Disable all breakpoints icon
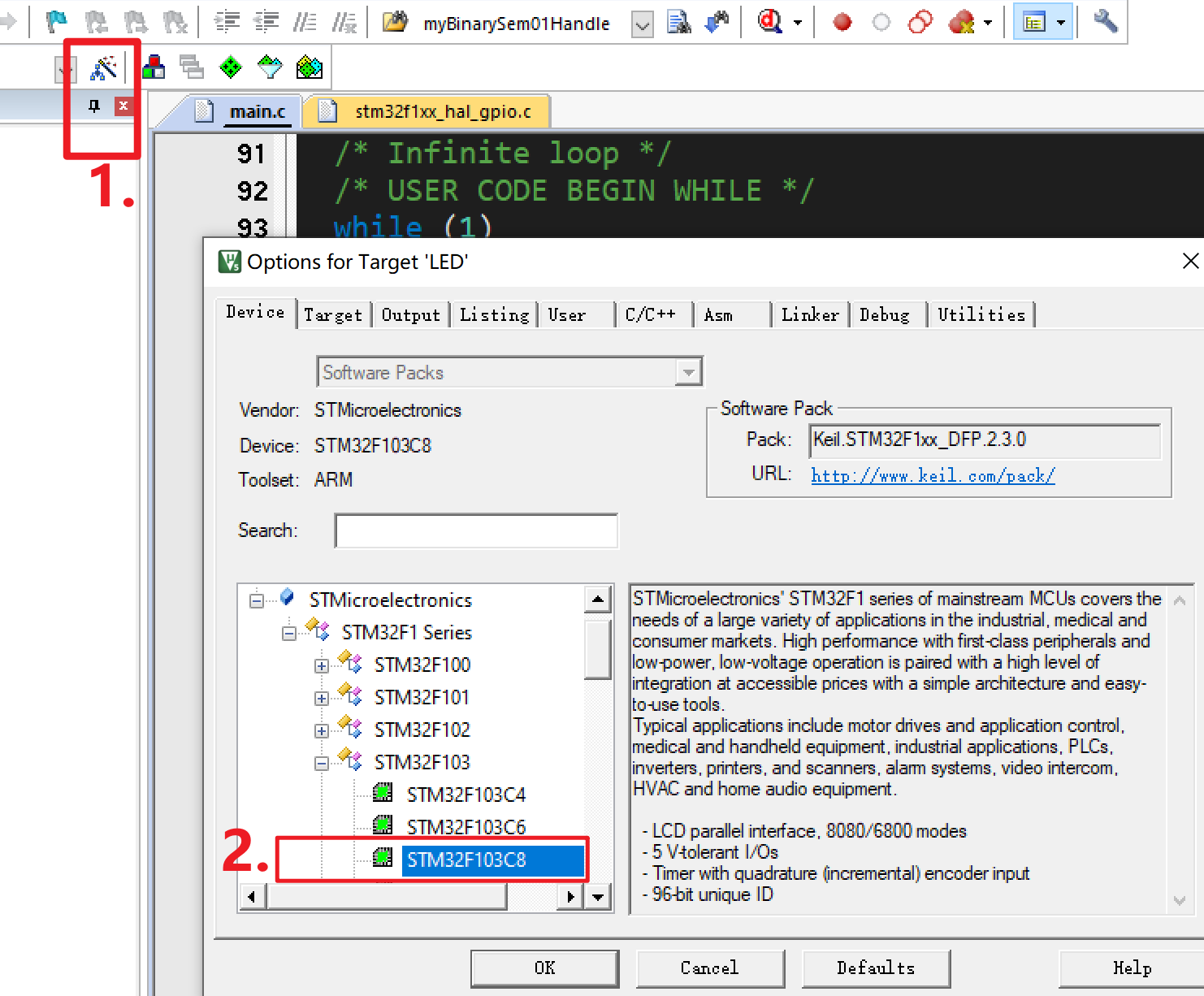This screenshot has height=996, width=1204. coord(920,22)
